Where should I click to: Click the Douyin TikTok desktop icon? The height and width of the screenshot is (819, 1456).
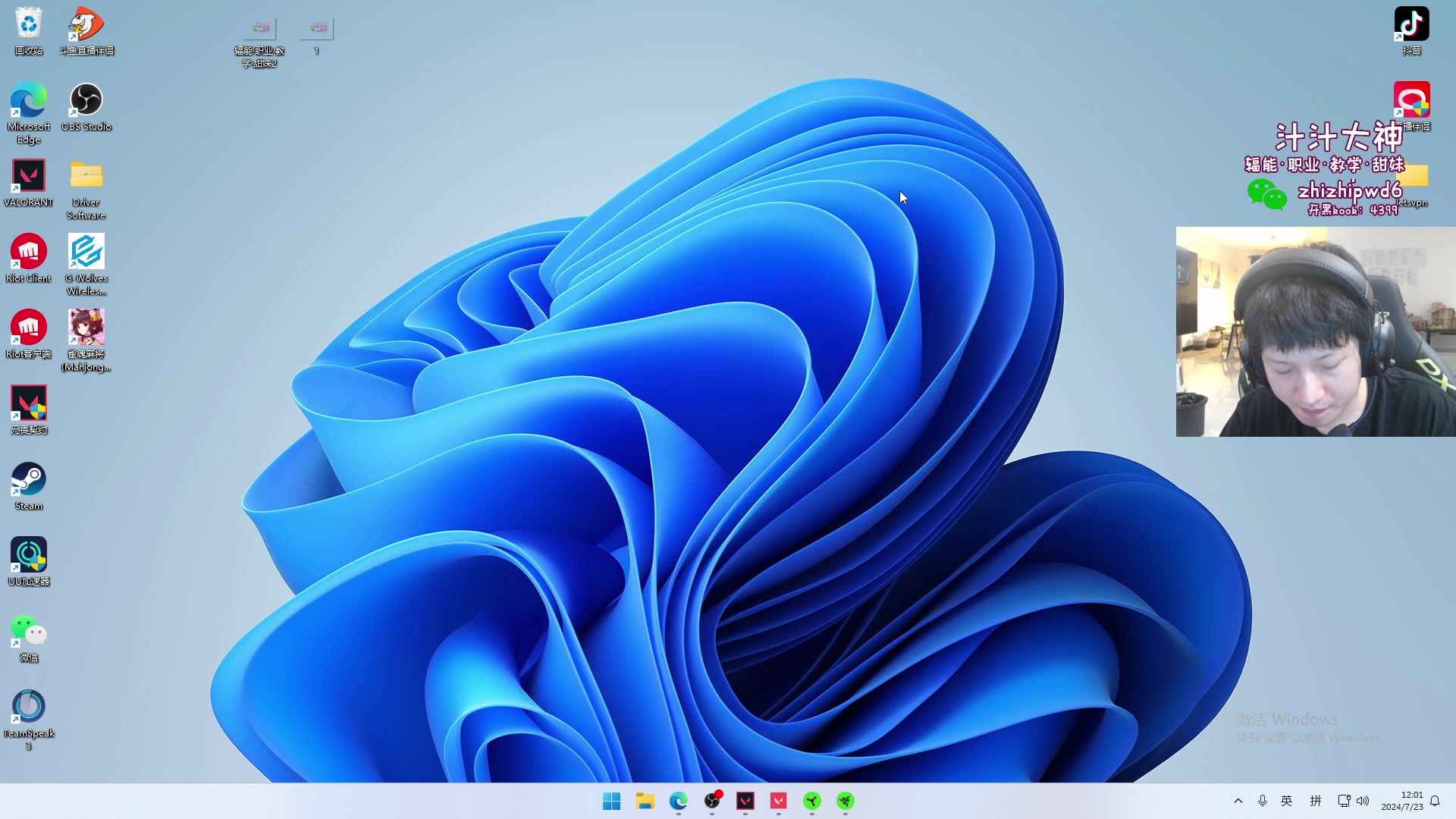coord(1411,24)
